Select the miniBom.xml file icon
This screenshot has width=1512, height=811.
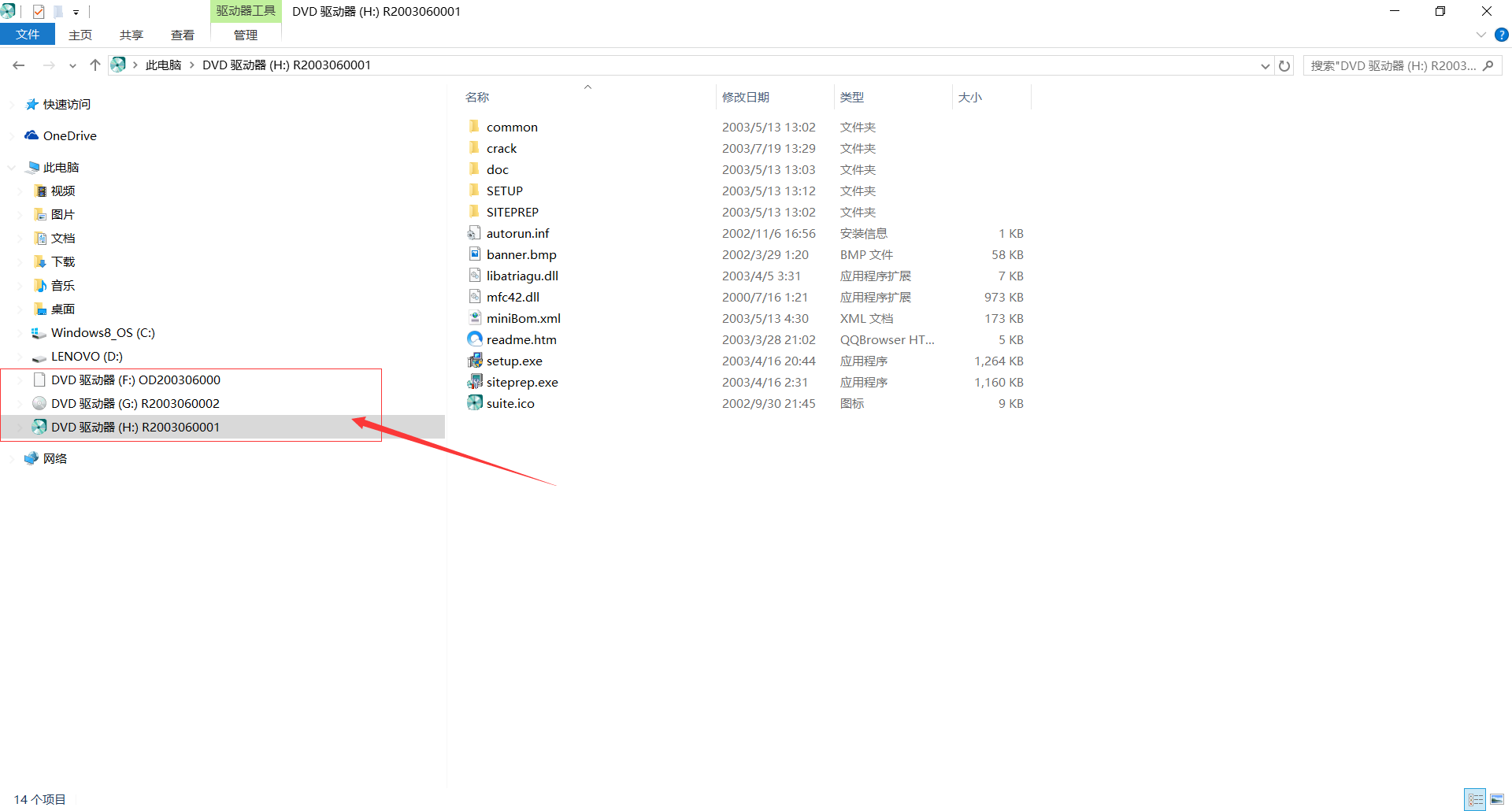pyautogui.click(x=474, y=318)
